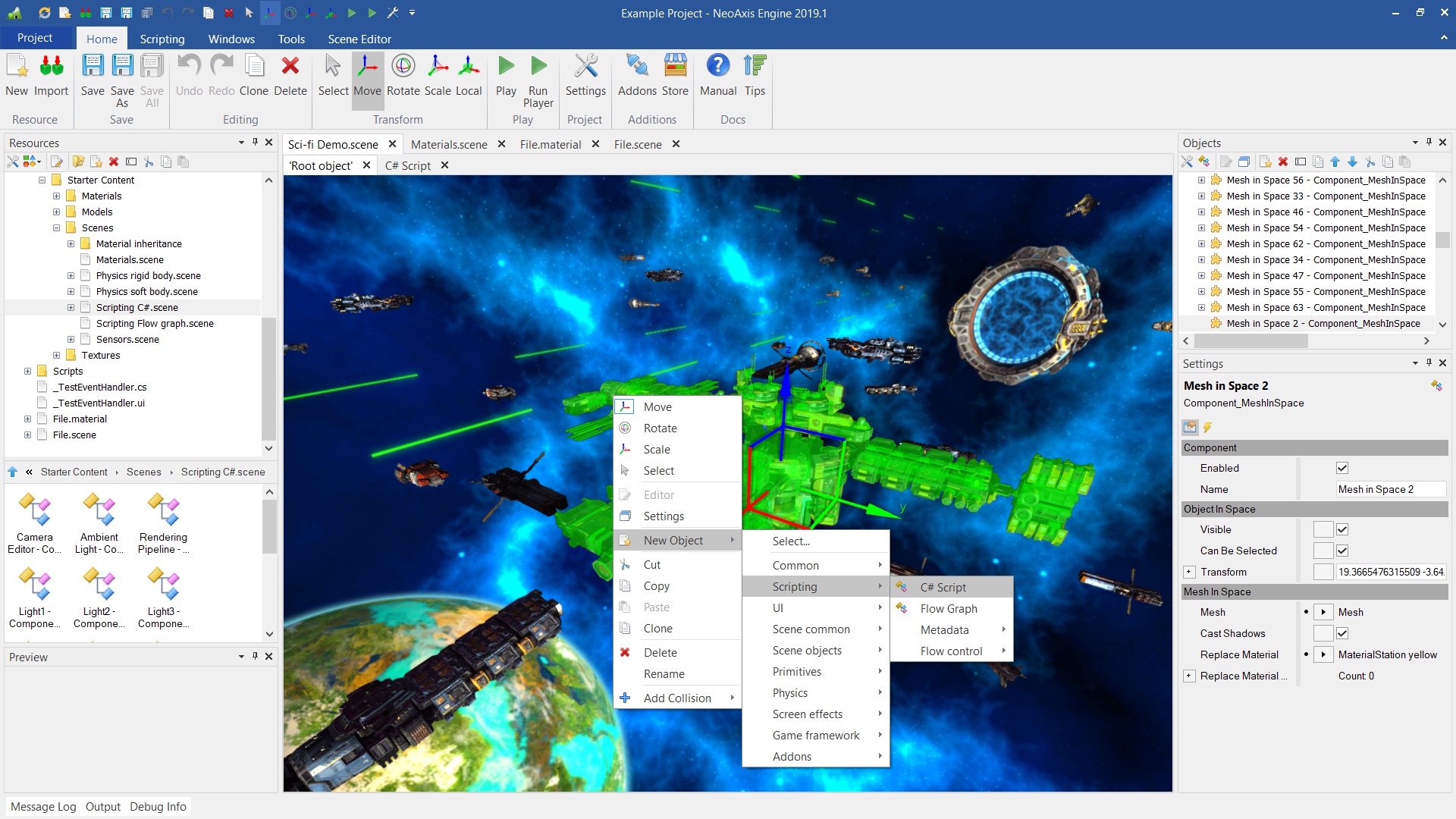Click the Scale transform tool icon

click(438, 67)
